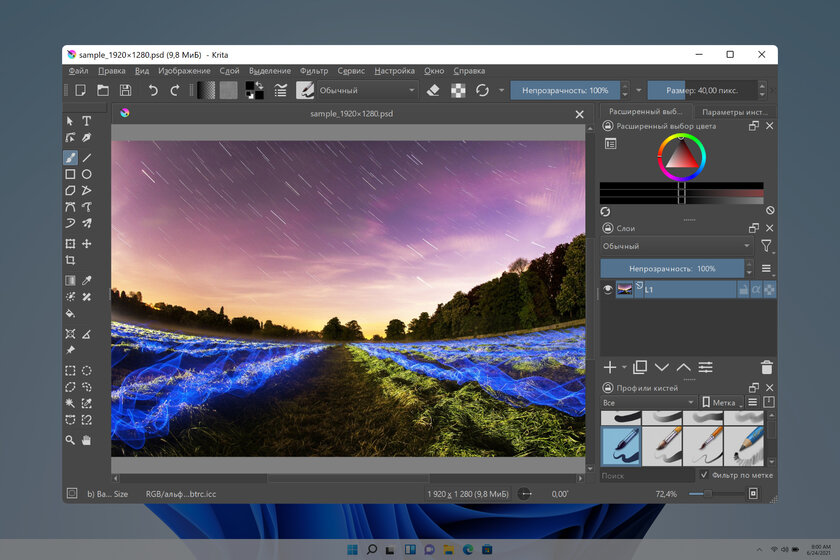Select the Color Sampler eyedropper tool
The height and width of the screenshot is (560, 840).
click(86, 280)
